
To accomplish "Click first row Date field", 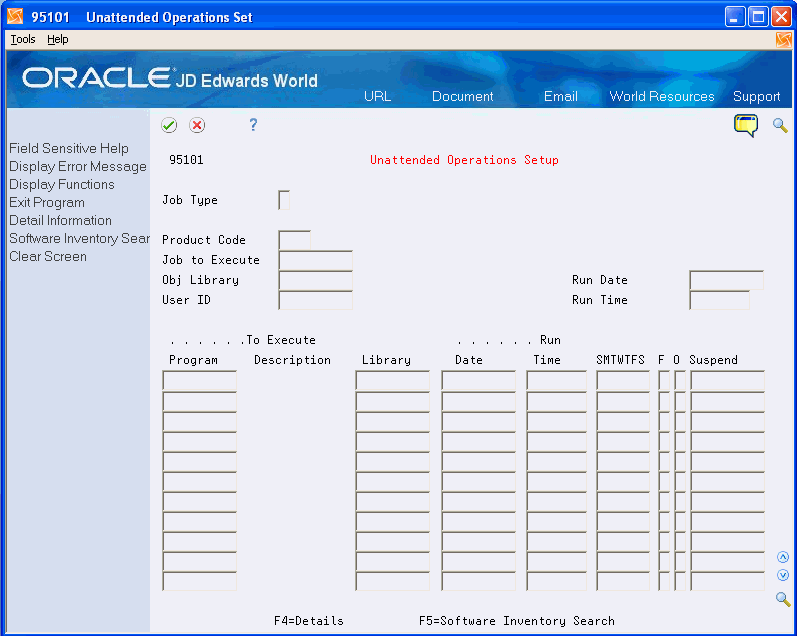I will point(478,380).
